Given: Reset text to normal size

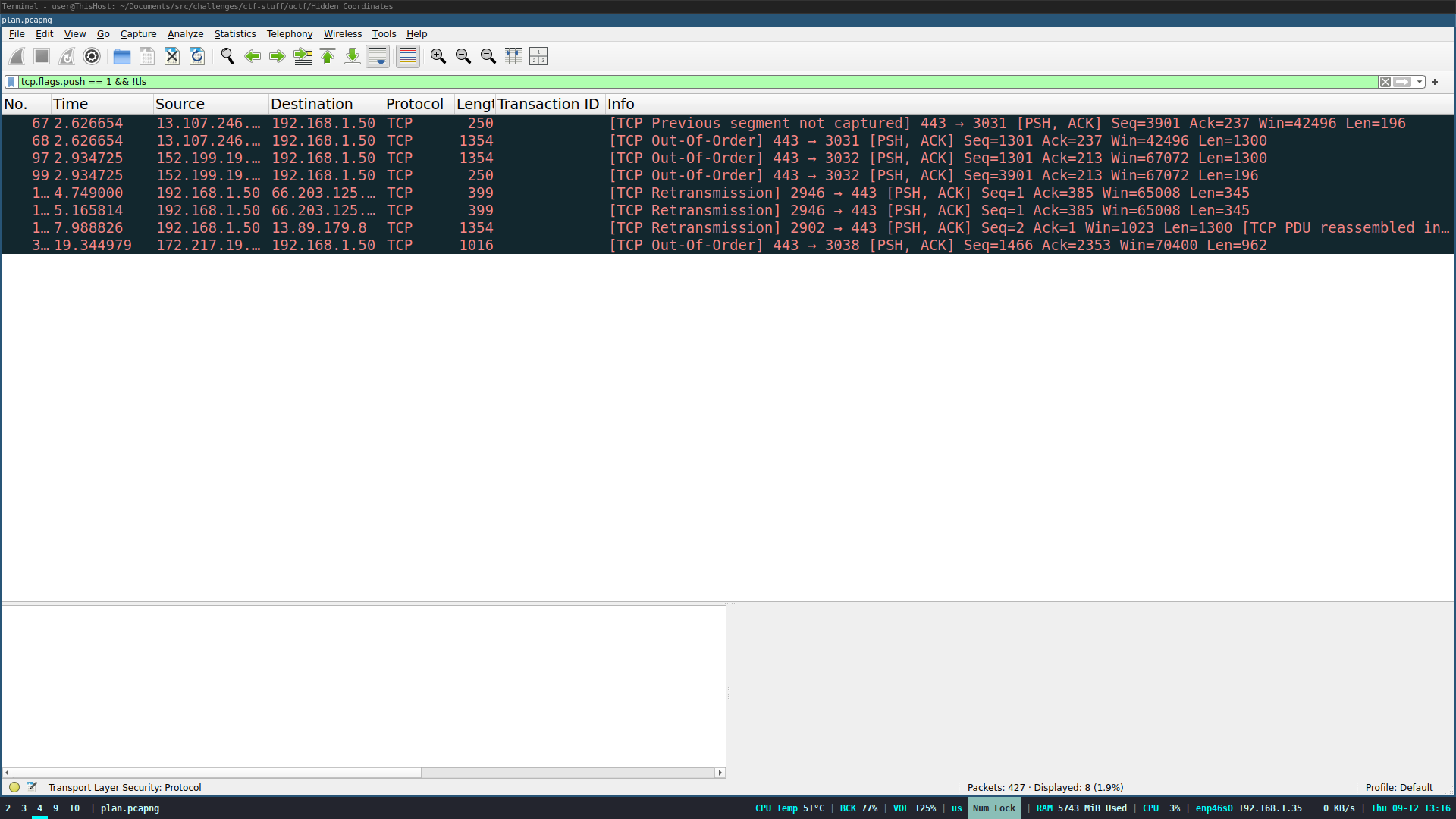Looking at the screenshot, I should [488, 56].
